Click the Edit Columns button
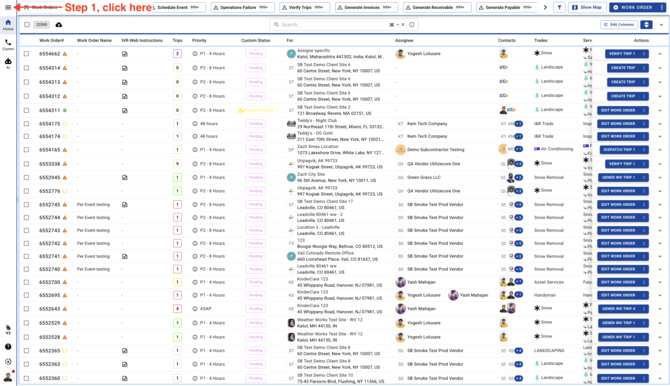Viewport: 670px width, 386px height. 619,25
